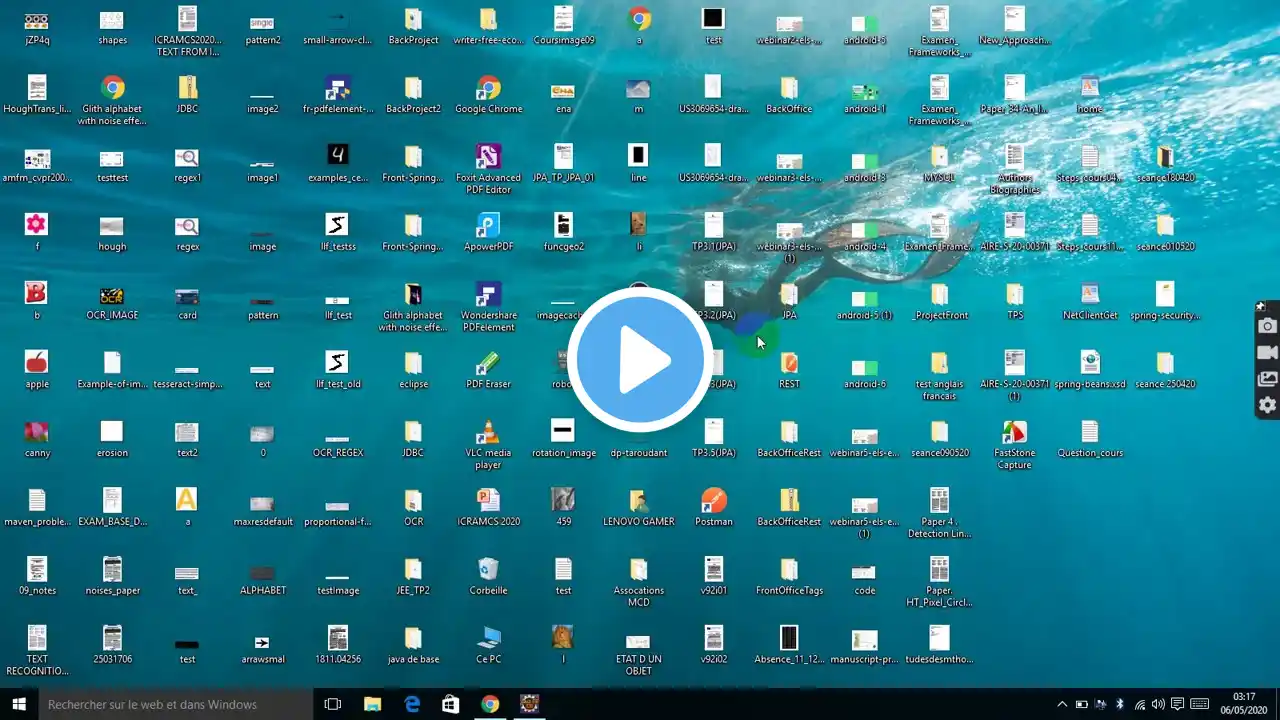Select the Wondershare PDFelement shortcut
The width and height of the screenshot is (1280, 720).
(x=489, y=306)
